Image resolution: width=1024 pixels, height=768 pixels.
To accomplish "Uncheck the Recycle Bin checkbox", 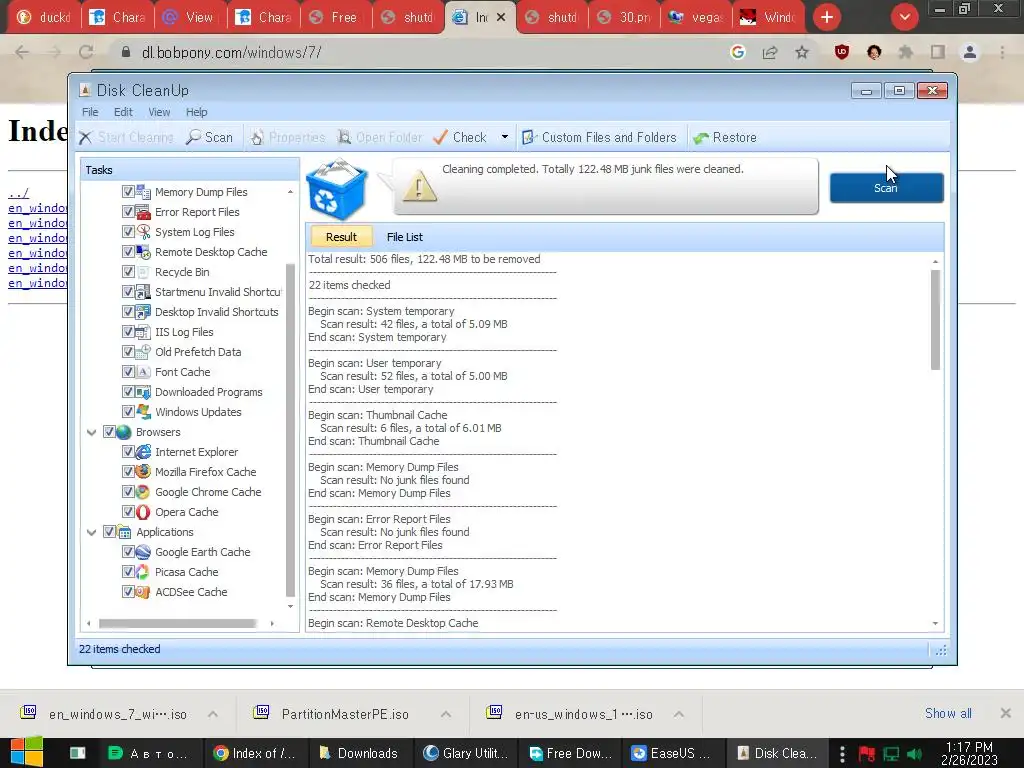I will (x=128, y=272).
